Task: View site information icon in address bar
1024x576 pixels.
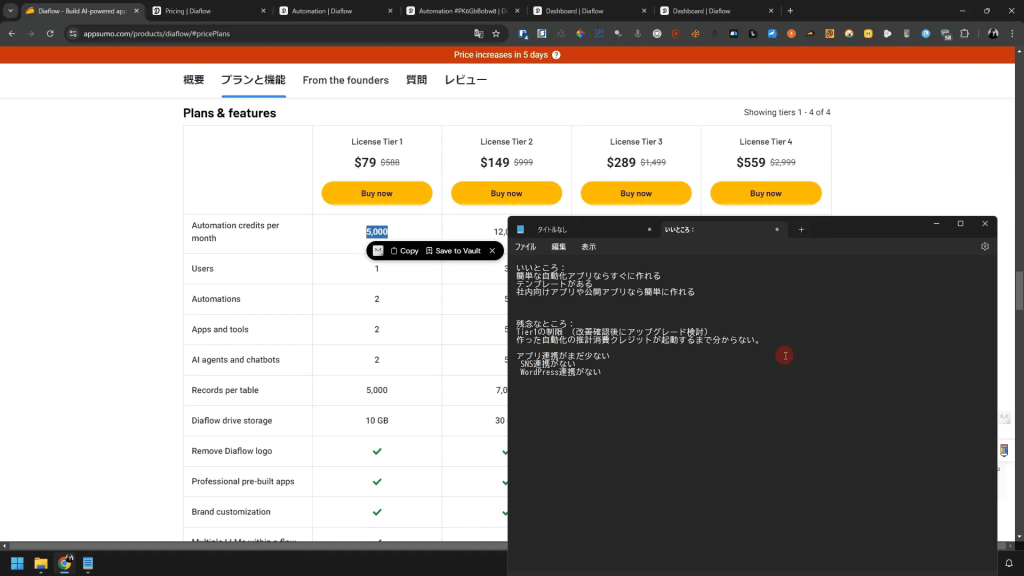Action: coord(72,33)
